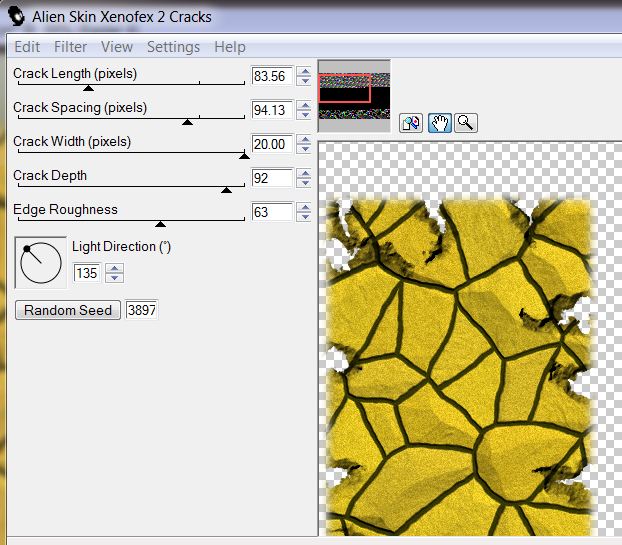Toggle the original/filtered preview button

411,123
